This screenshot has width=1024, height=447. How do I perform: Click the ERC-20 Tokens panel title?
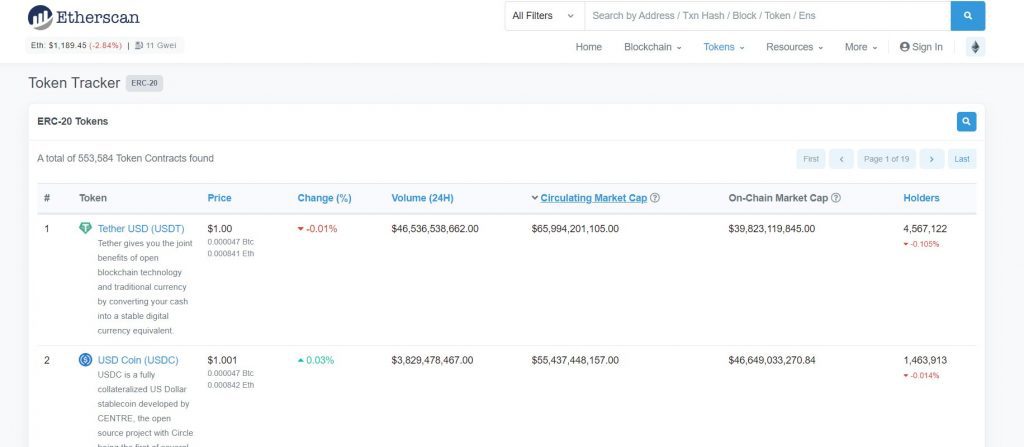tap(72, 122)
